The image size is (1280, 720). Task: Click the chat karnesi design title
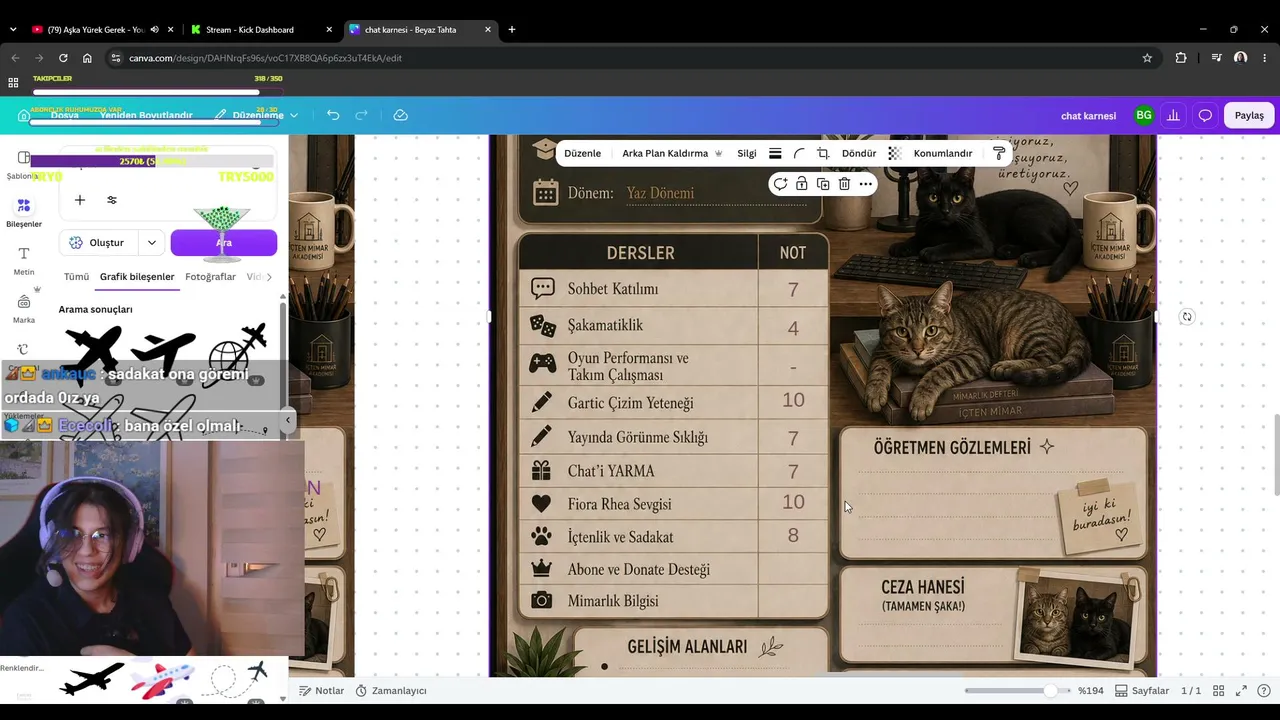coord(1088,116)
